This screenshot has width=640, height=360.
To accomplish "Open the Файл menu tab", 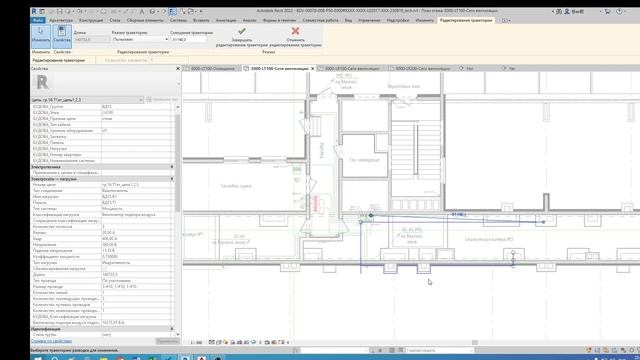I will click(x=38, y=20).
